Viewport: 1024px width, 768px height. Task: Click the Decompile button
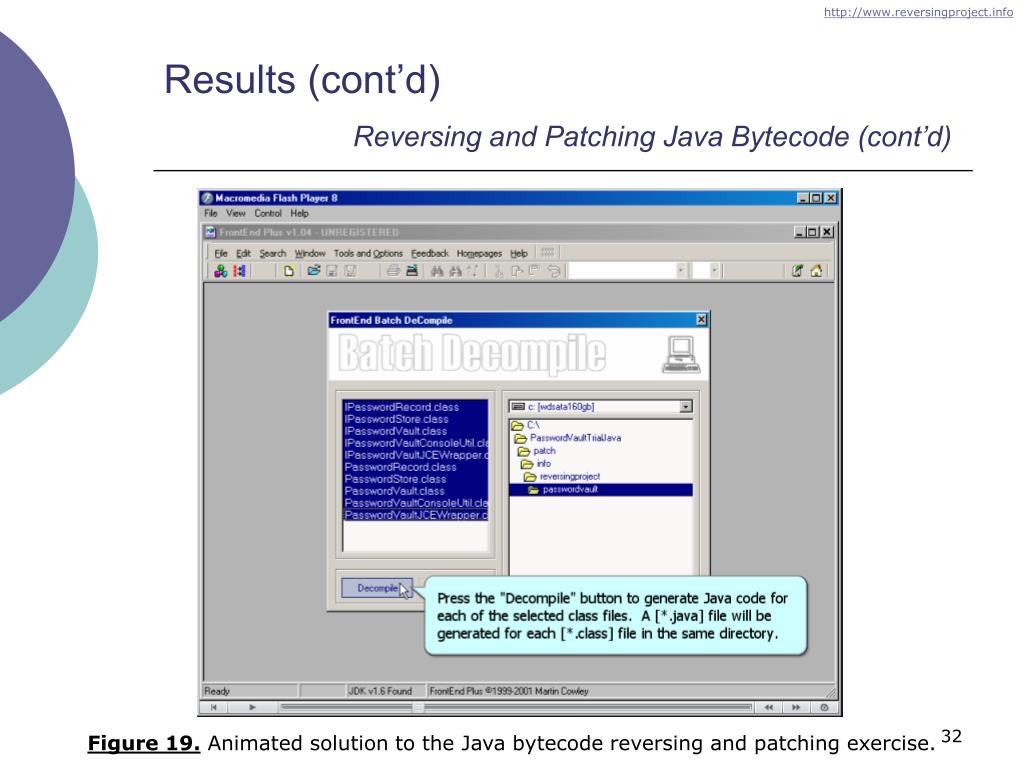[x=377, y=588]
